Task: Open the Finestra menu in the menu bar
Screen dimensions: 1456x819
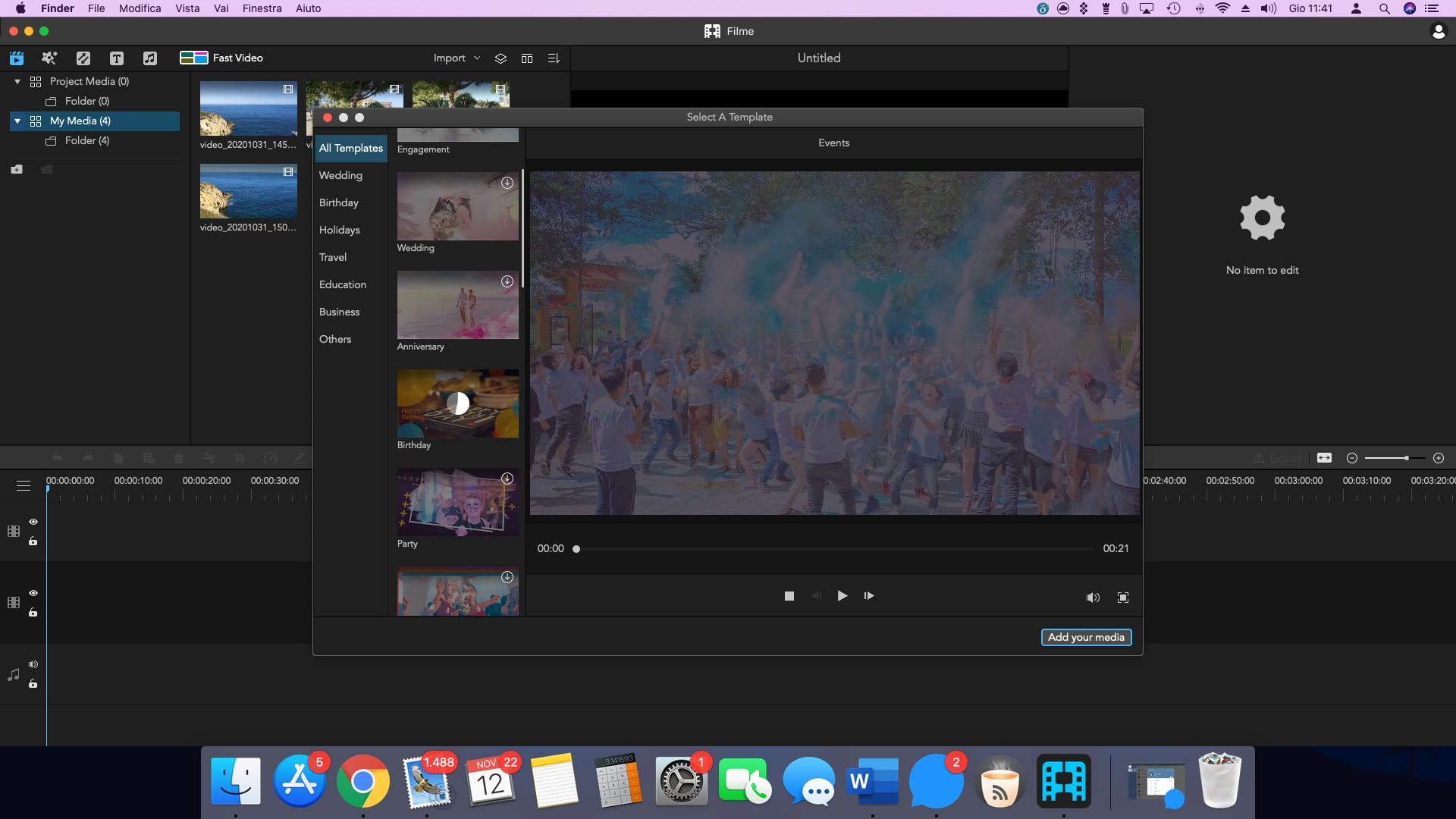Action: pyautogui.click(x=262, y=8)
